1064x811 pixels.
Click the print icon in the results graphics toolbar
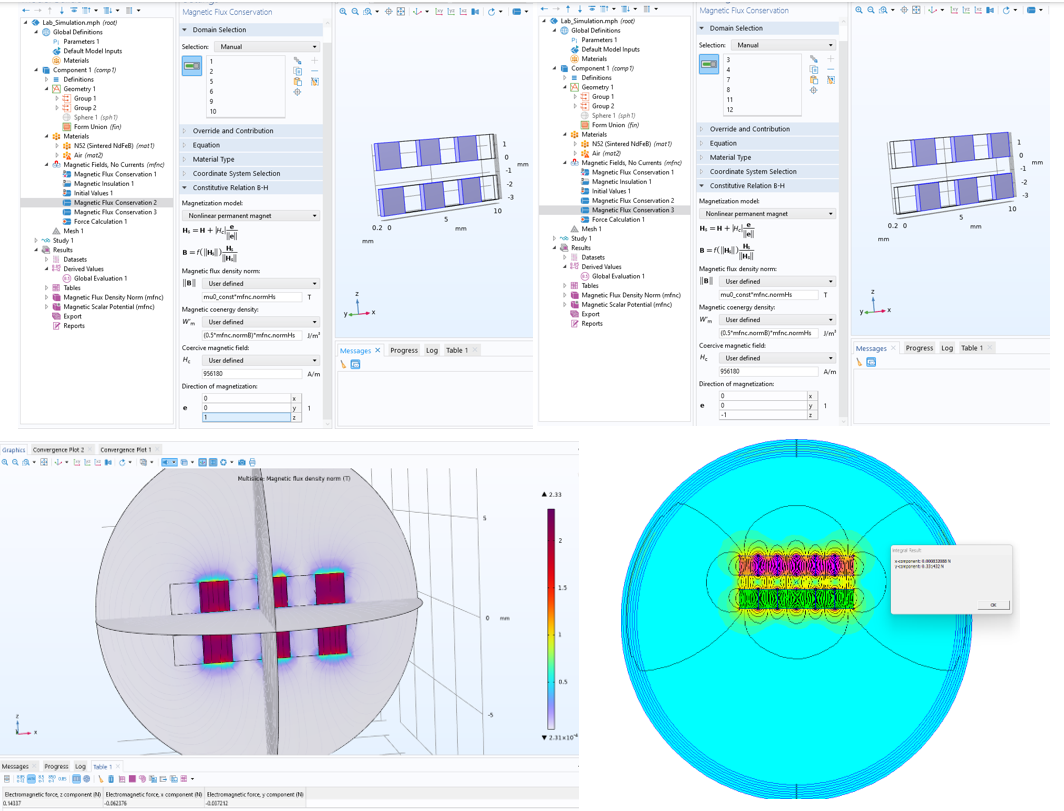[x=252, y=462]
